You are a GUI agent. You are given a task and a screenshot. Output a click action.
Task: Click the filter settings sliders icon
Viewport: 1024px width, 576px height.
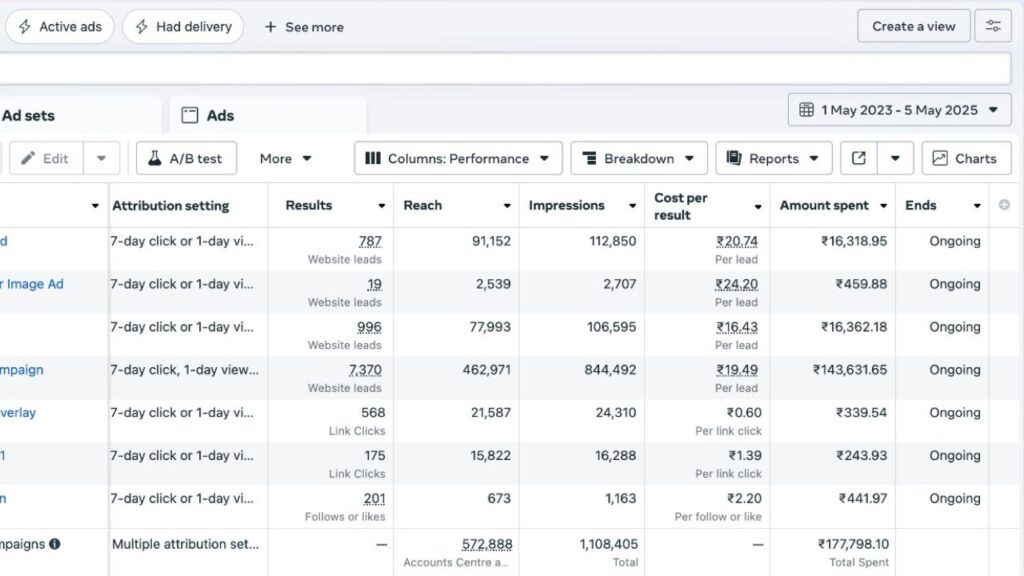click(993, 26)
